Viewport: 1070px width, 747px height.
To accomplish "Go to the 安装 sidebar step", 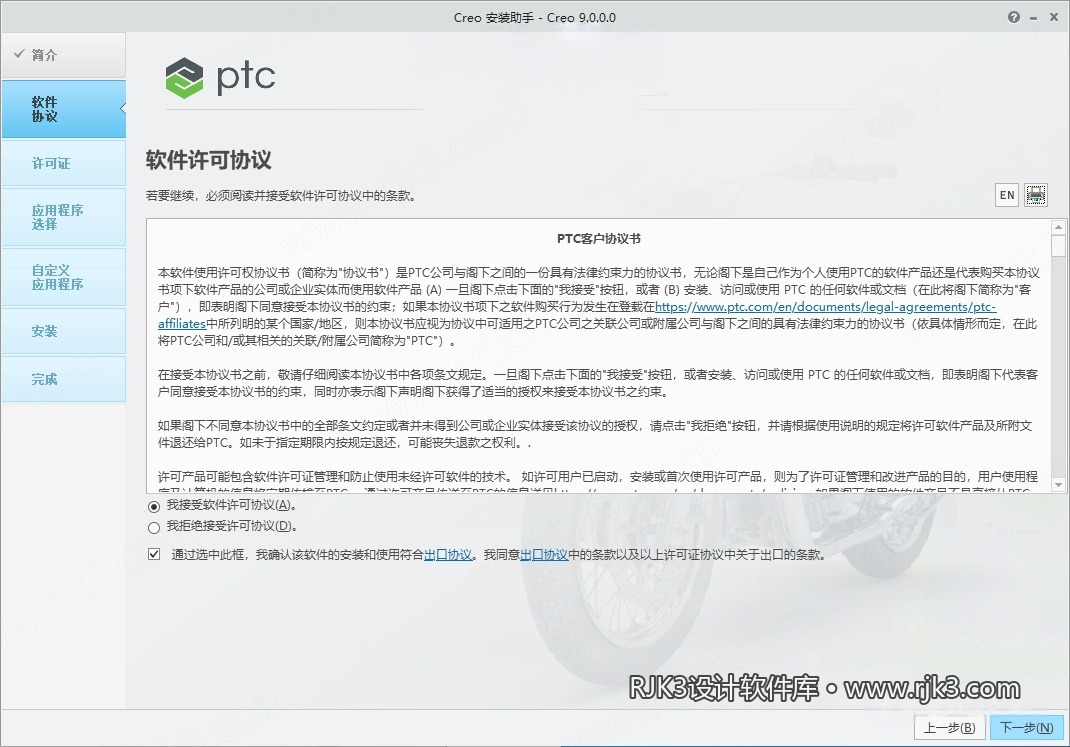I will (x=63, y=331).
